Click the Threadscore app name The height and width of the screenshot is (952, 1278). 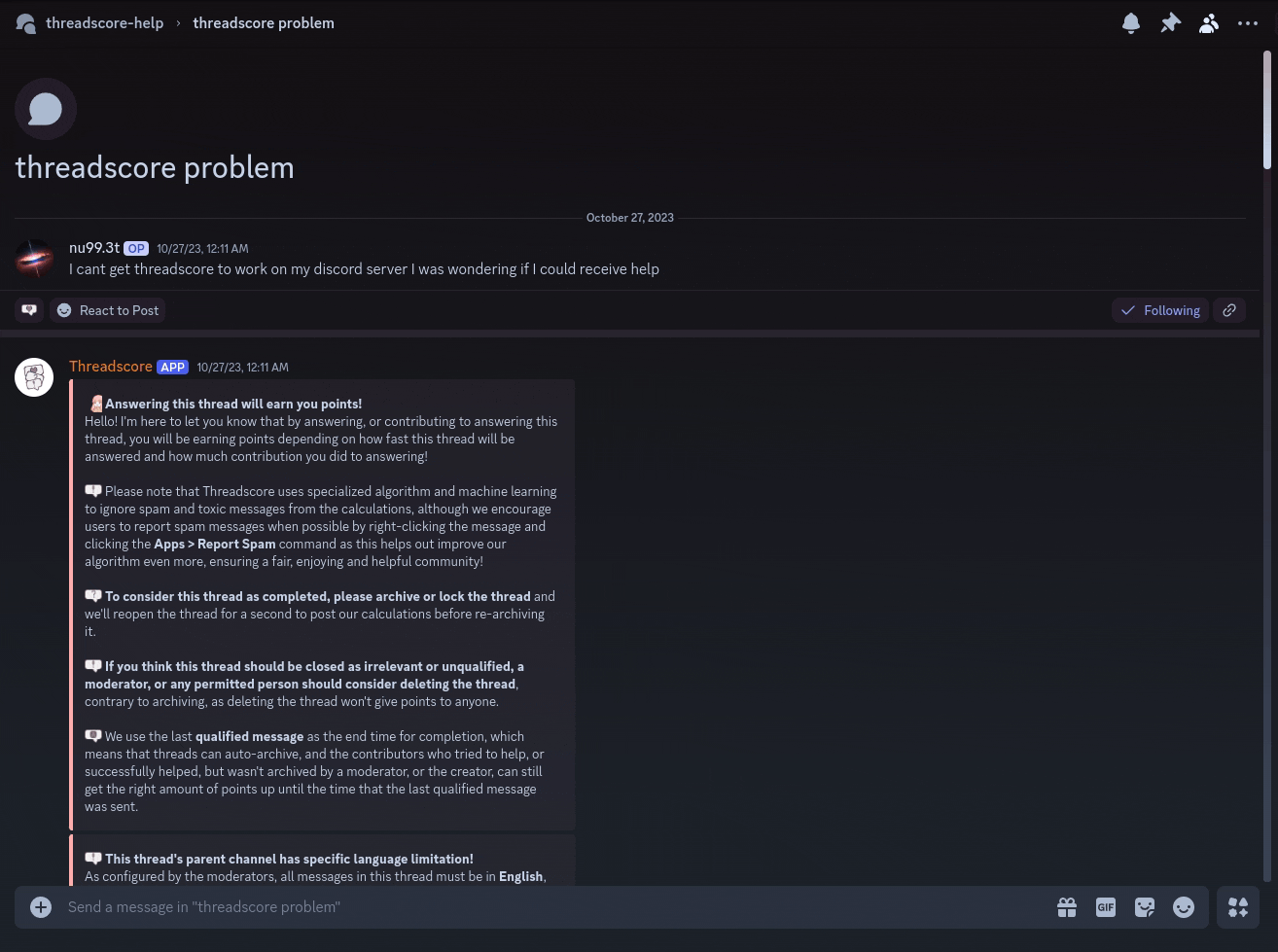click(111, 367)
